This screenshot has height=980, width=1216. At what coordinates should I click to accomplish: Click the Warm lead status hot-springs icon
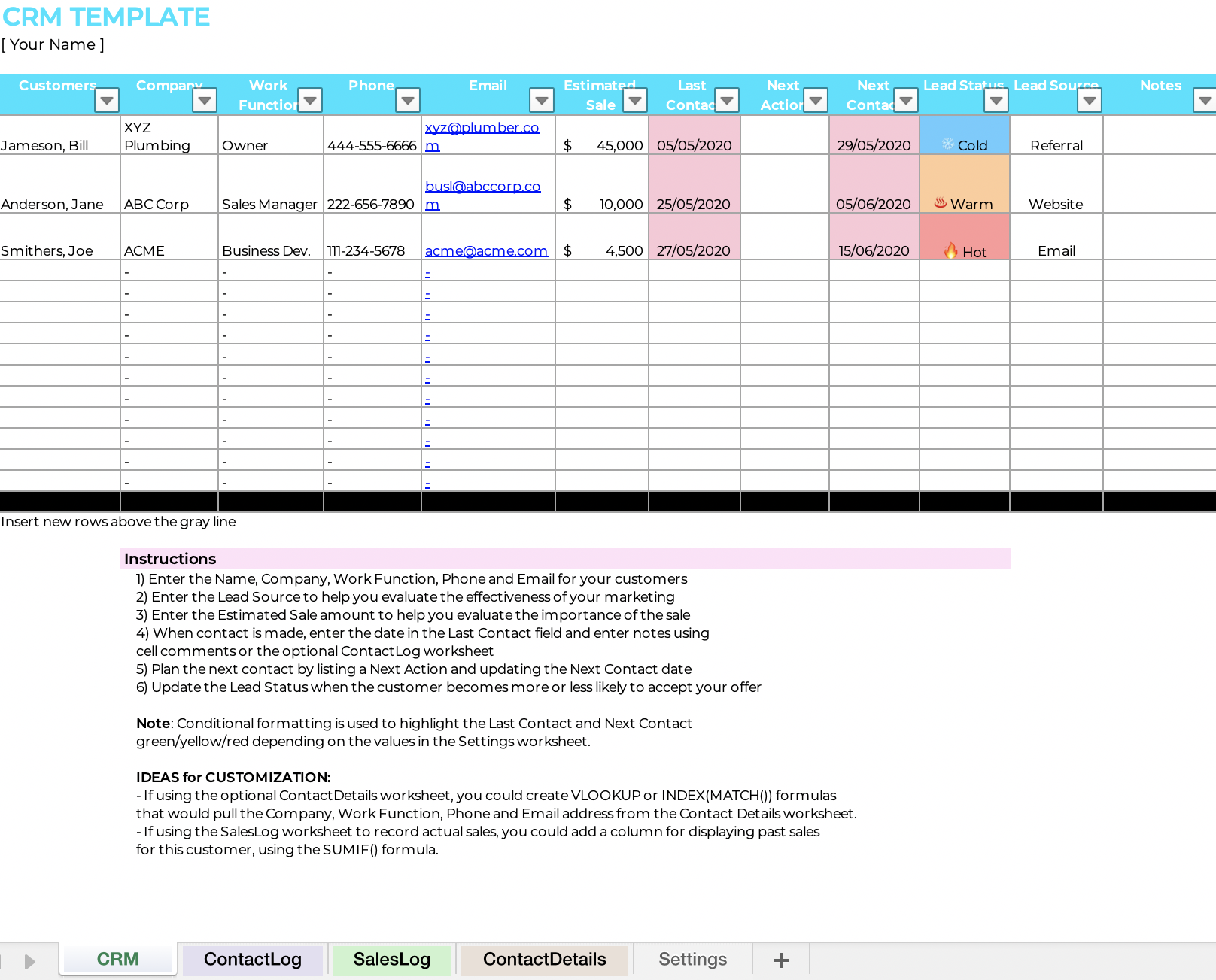pos(942,202)
